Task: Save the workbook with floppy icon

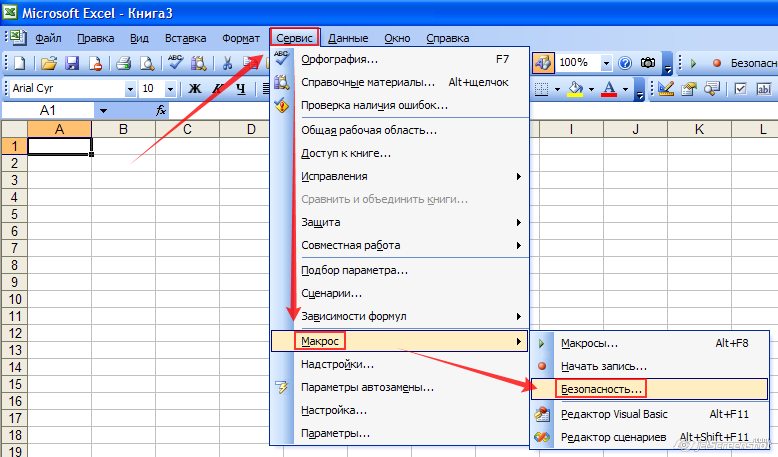Action: [x=72, y=63]
